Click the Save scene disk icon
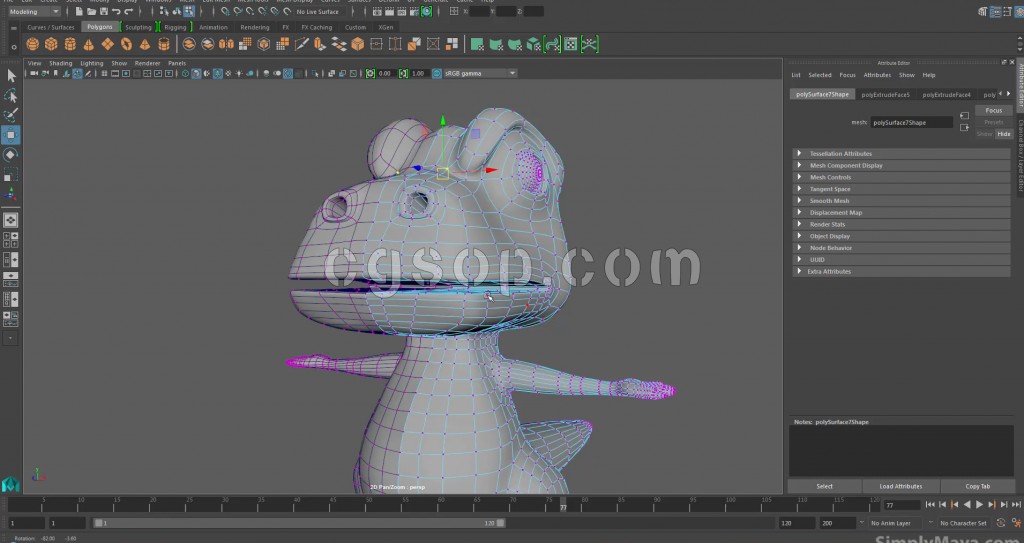 tap(104, 12)
